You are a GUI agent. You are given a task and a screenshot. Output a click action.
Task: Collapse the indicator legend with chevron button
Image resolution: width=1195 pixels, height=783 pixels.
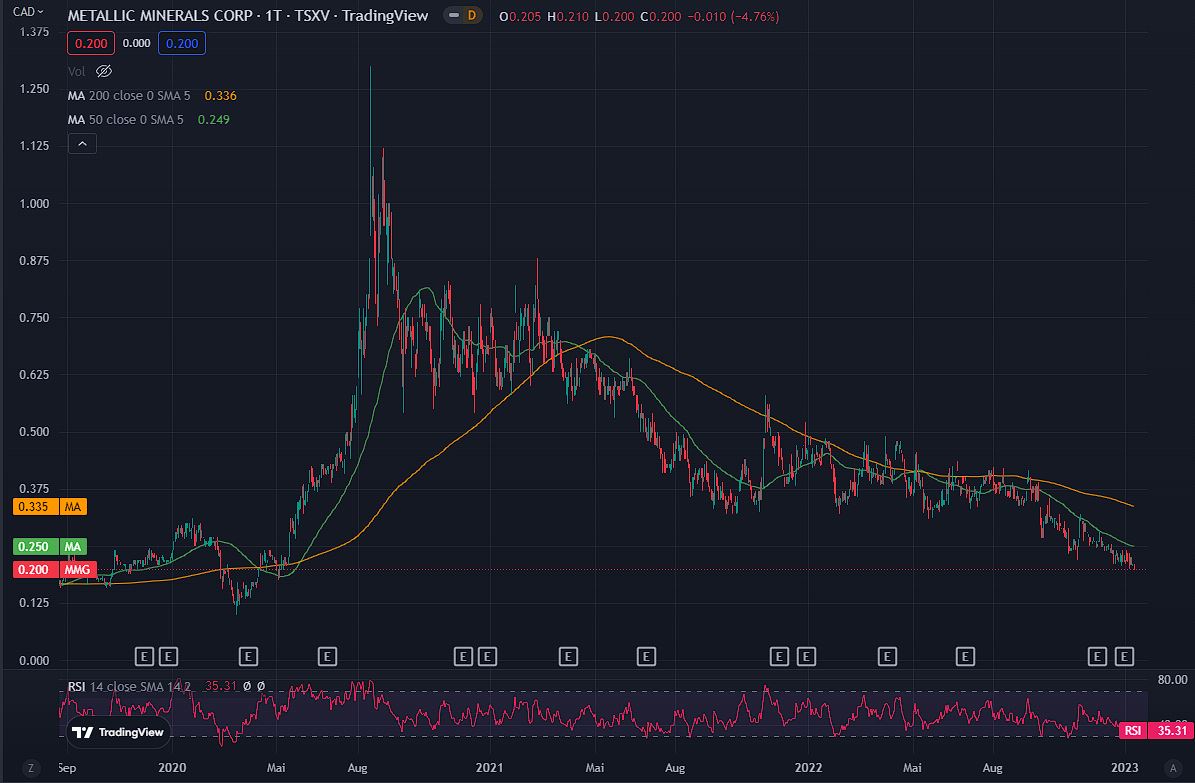pyautogui.click(x=82, y=144)
